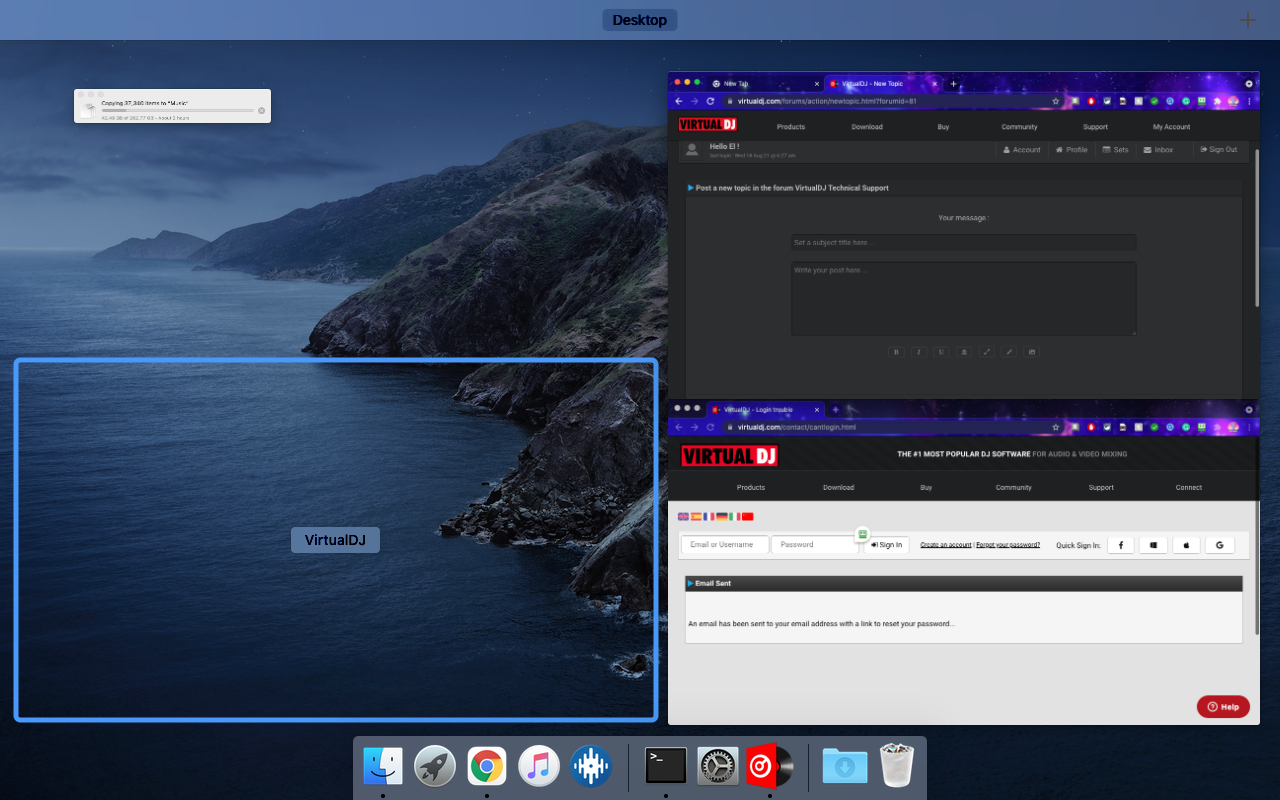The image size is (1280, 800).
Task: Click the newtopic.html address bar
Action: tap(893, 101)
